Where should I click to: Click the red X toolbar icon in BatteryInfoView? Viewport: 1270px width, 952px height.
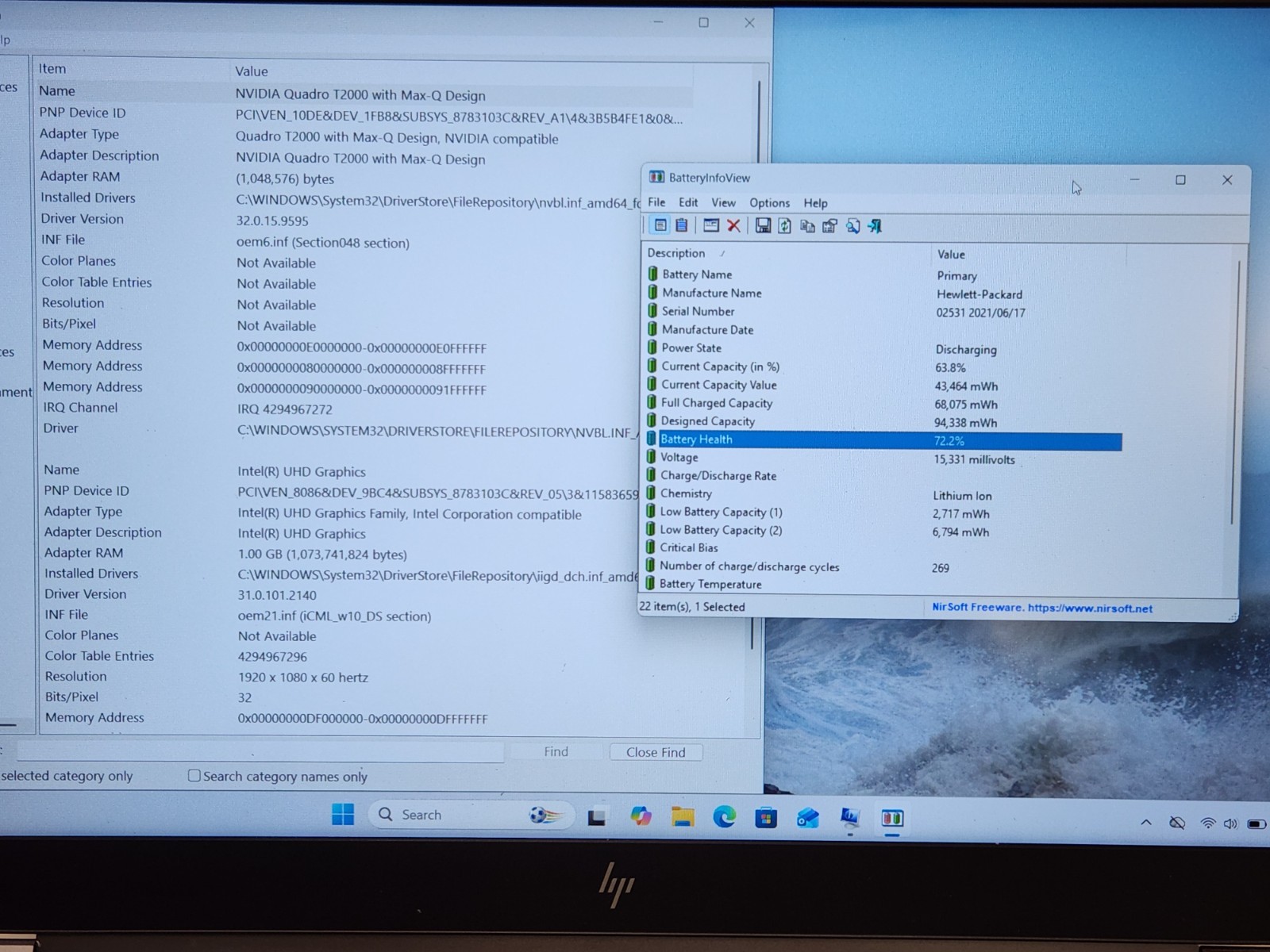(x=733, y=226)
